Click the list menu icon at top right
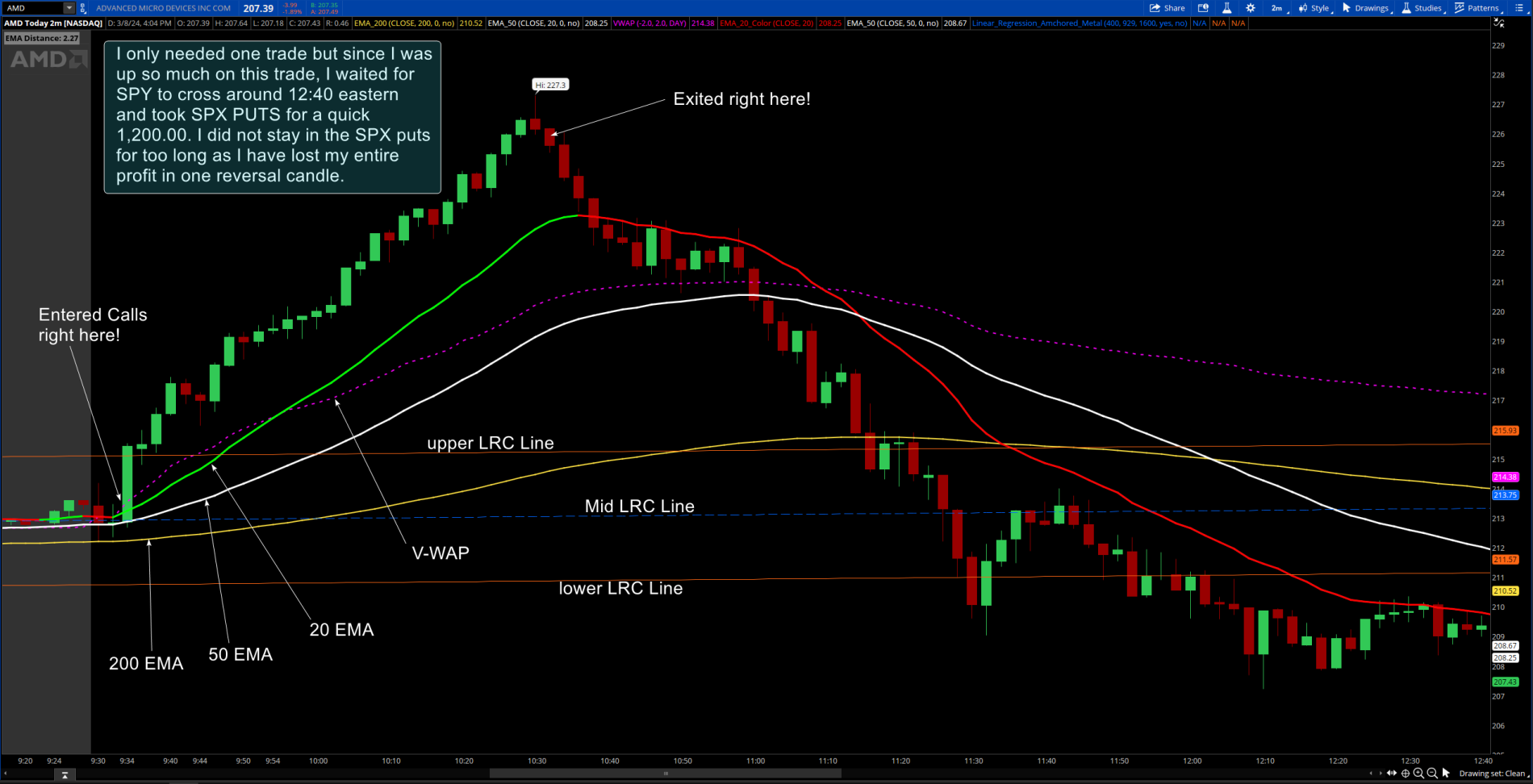1533x784 pixels. 1518,8
